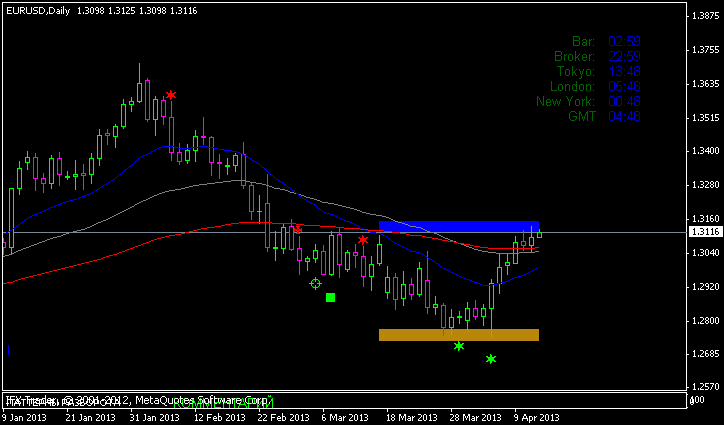This screenshot has height=425, width=724.
Task: Click the red asterisk nearest the blue rectangle
Action: point(363,240)
